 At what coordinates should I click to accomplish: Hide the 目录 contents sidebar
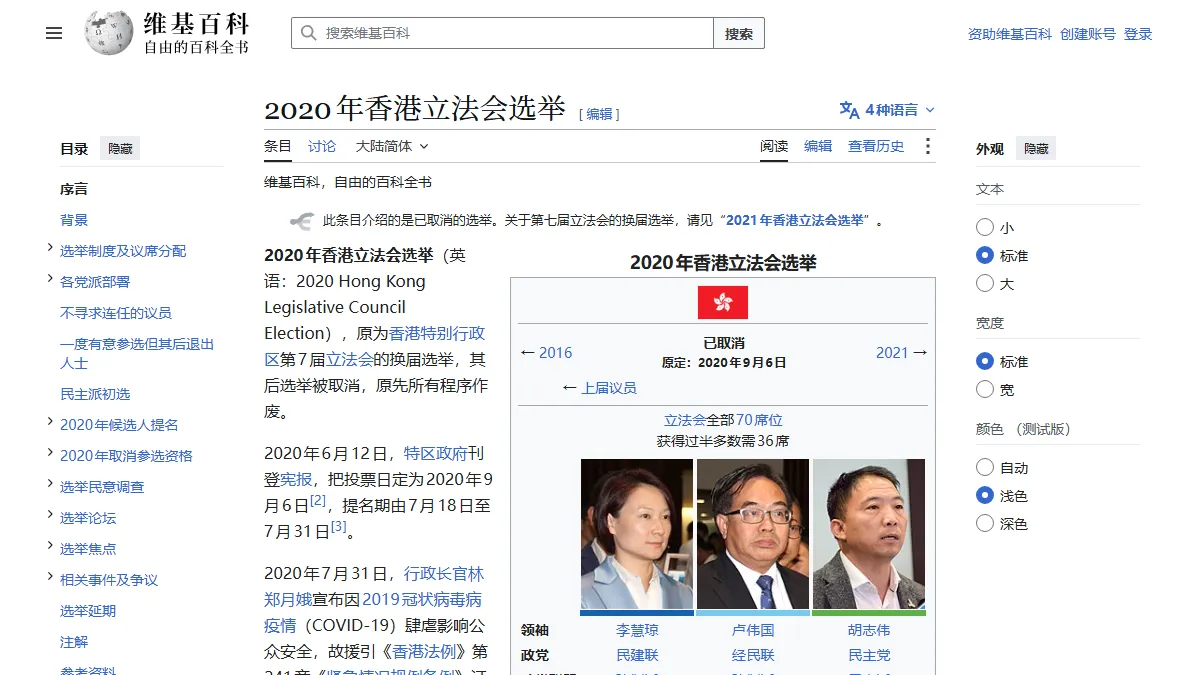(120, 149)
